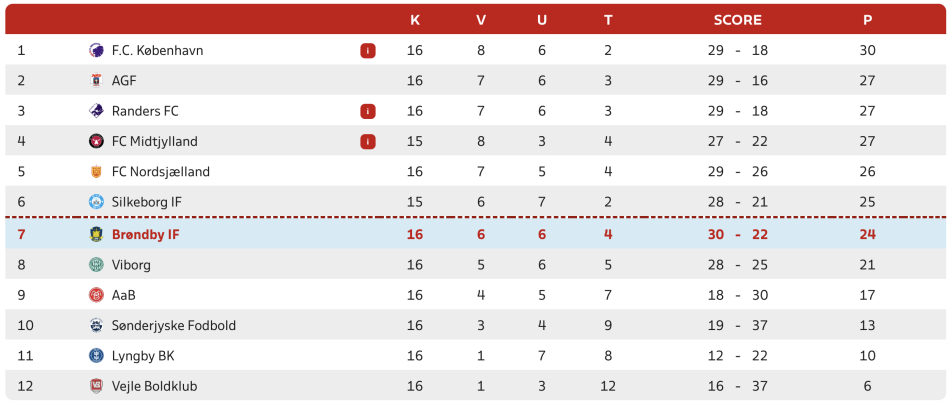Click the FC Nordsjælland crest
The image size is (950, 410).
pos(96,171)
